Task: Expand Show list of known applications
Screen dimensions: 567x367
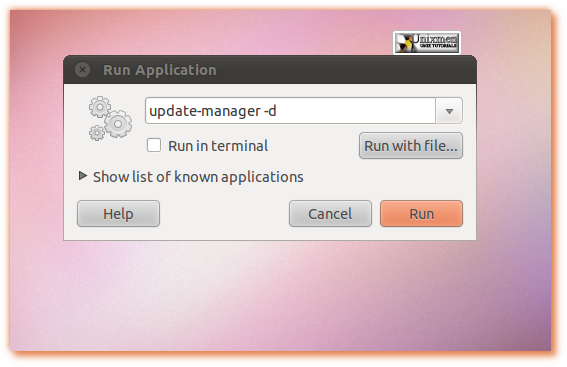Action: click(191, 177)
